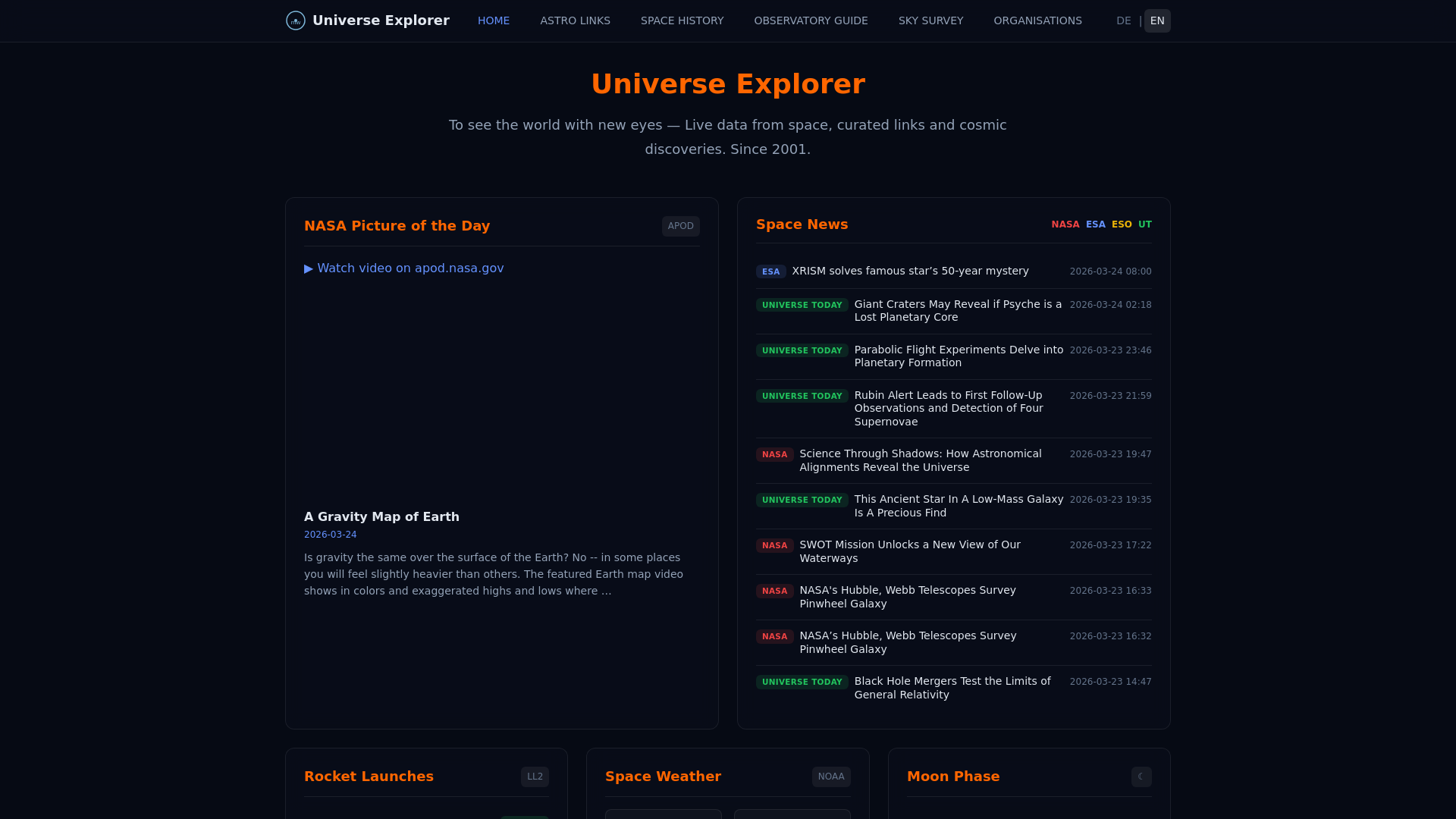
Task: Click the Moon Phase heading
Action: click(x=953, y=777)
